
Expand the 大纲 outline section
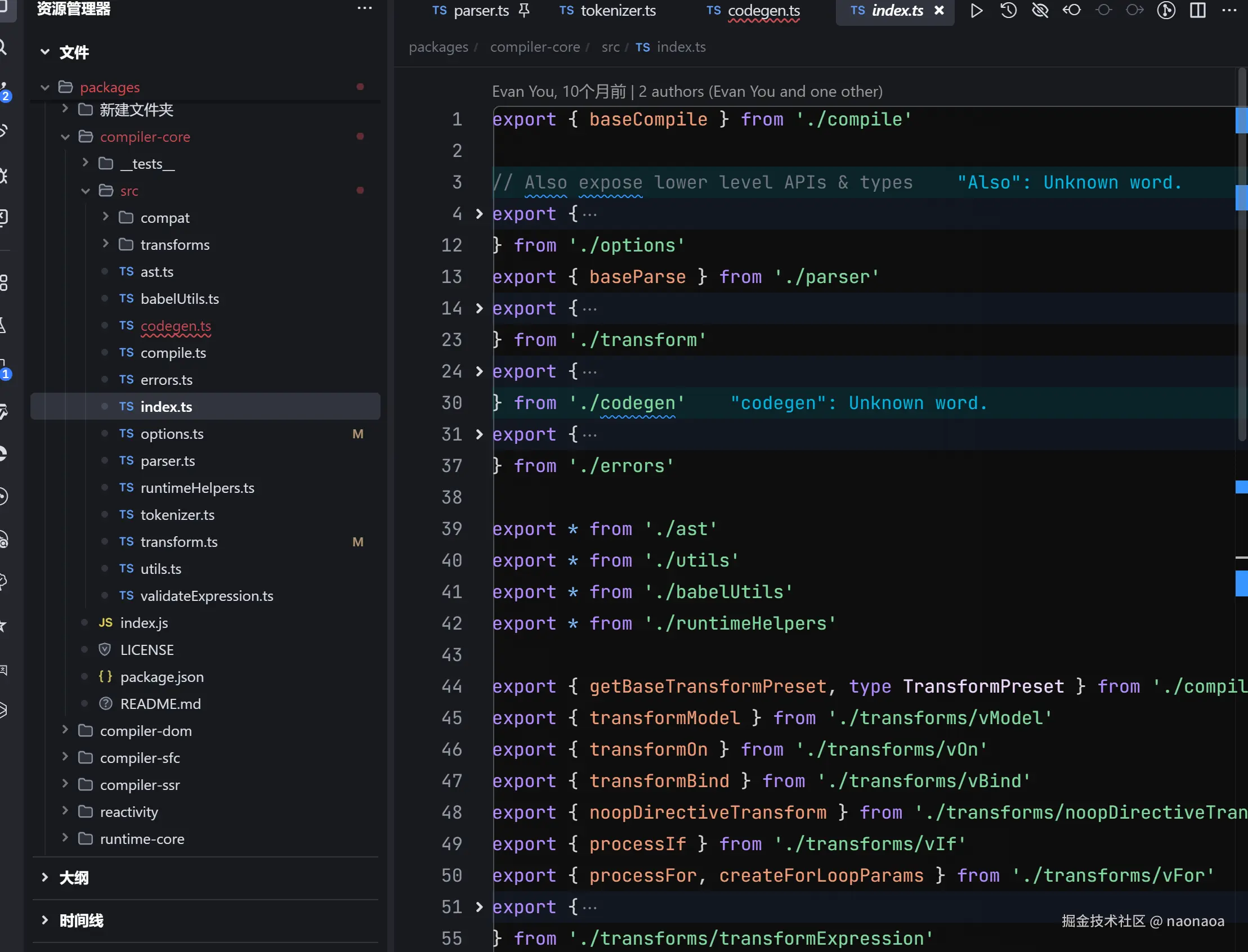[74, 878]
